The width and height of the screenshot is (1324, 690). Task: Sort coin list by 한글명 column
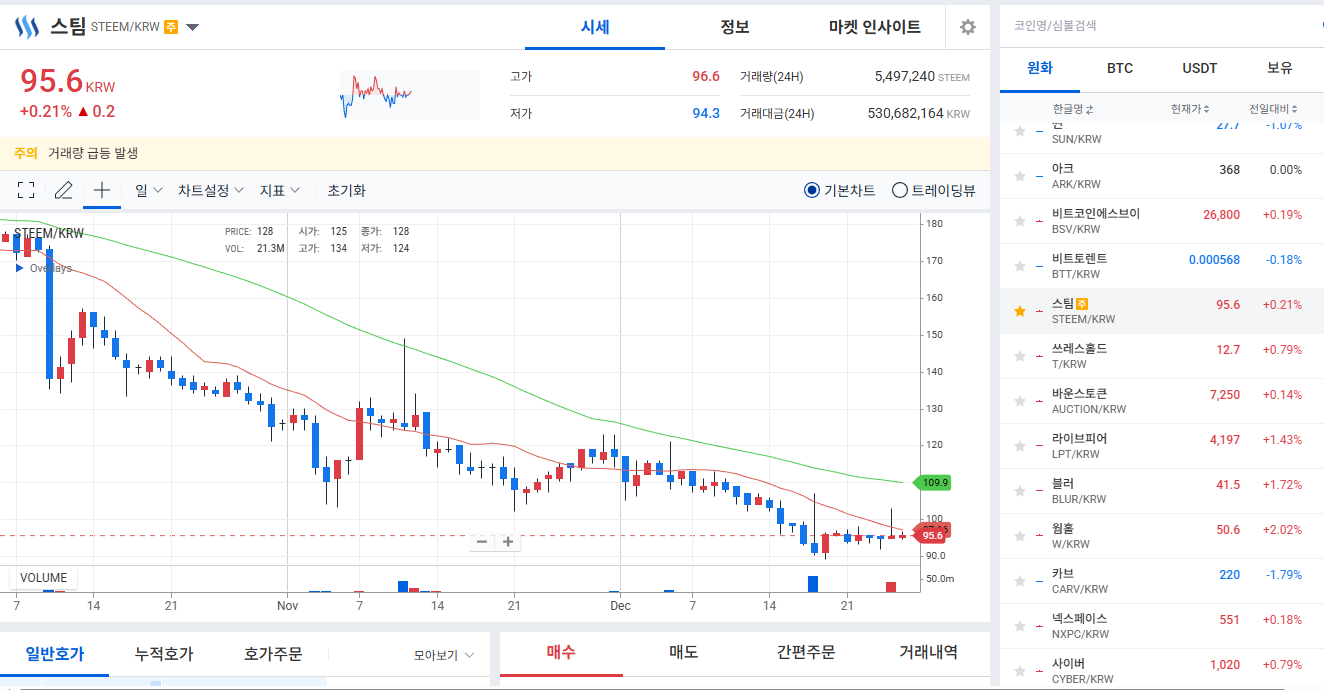pyautogui.click(x=1073, y=108)
